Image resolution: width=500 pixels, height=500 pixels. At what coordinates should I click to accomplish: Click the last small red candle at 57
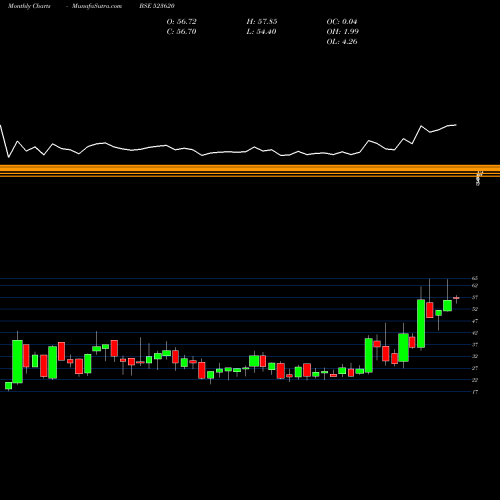[x=456, y=298]
